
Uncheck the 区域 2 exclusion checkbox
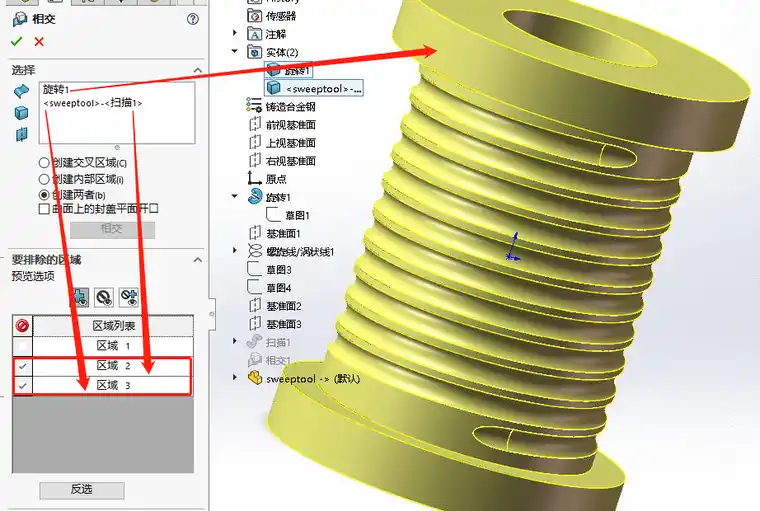(22, 367)
